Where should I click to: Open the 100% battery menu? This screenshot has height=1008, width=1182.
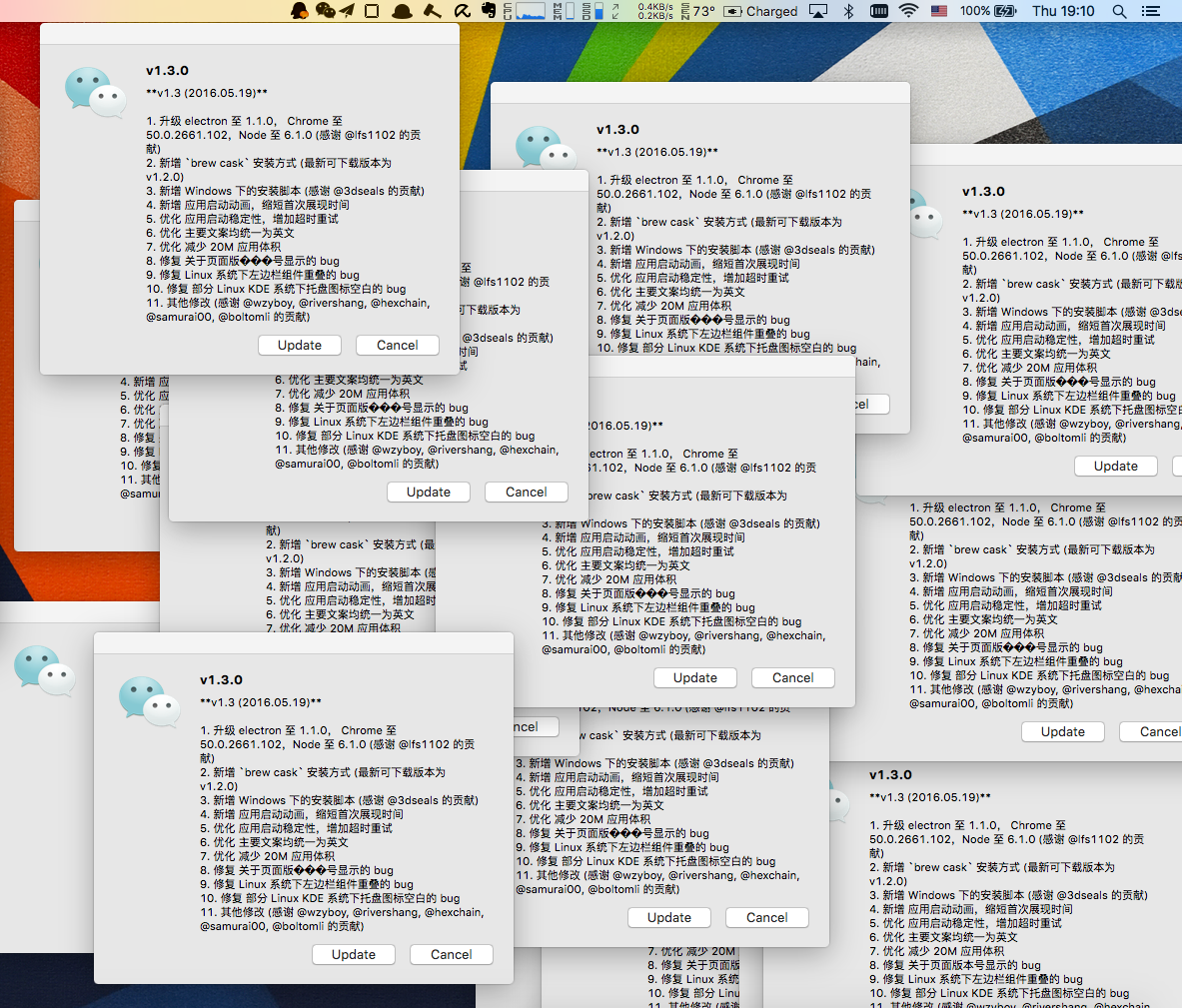tap(988, 11)
